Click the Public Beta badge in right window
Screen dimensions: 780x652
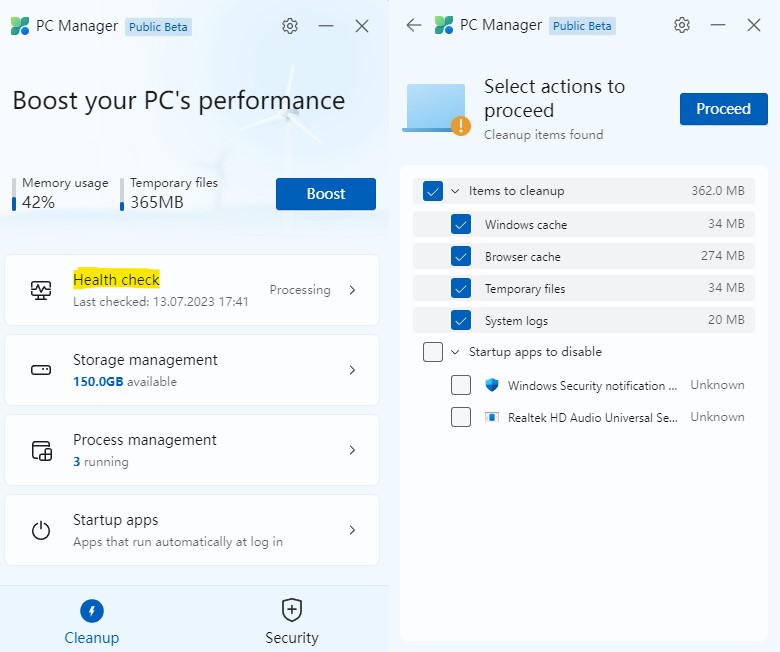[x=582, y=26]
